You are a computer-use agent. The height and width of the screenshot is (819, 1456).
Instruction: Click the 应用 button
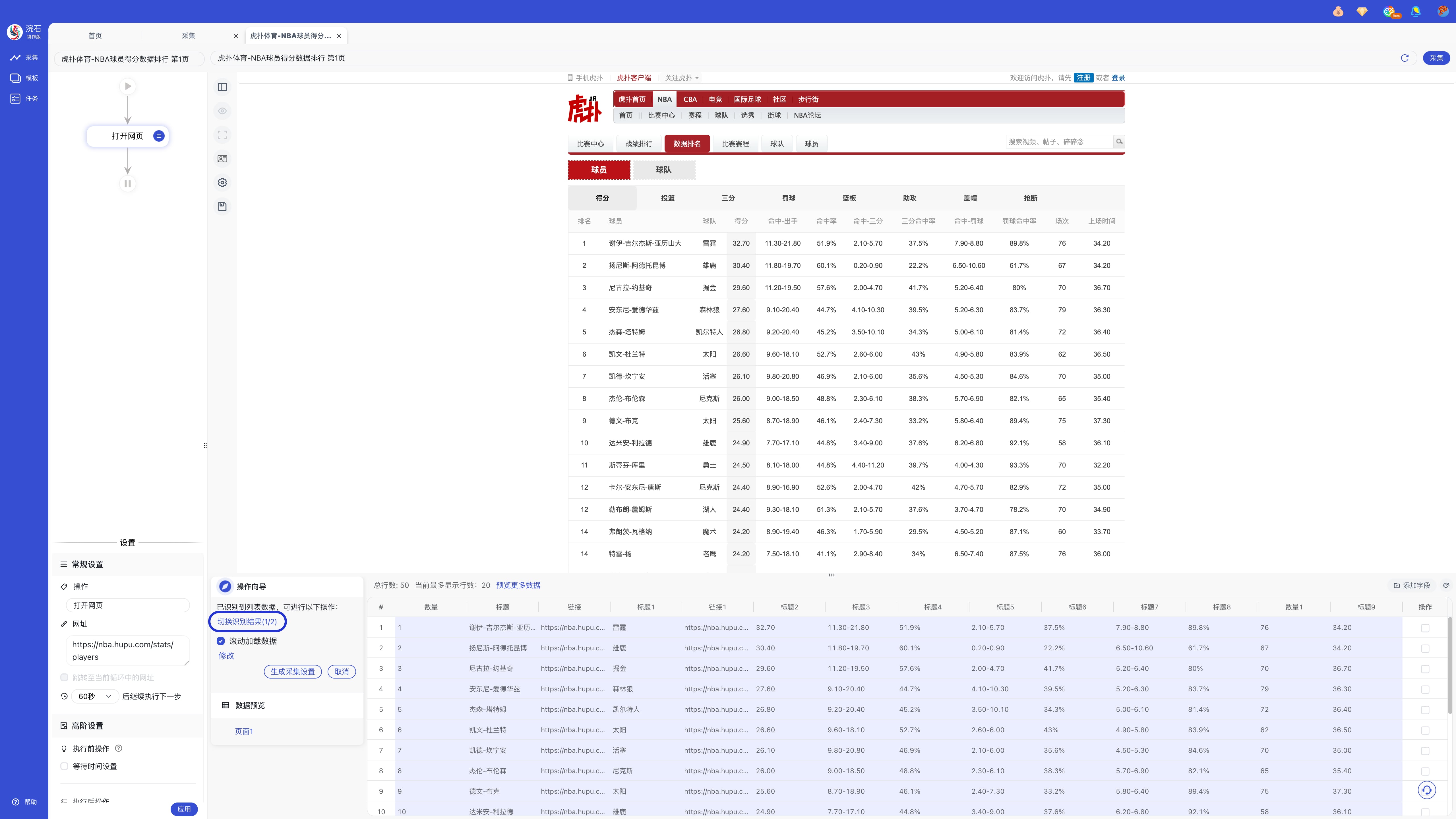[x=184, y=809]
